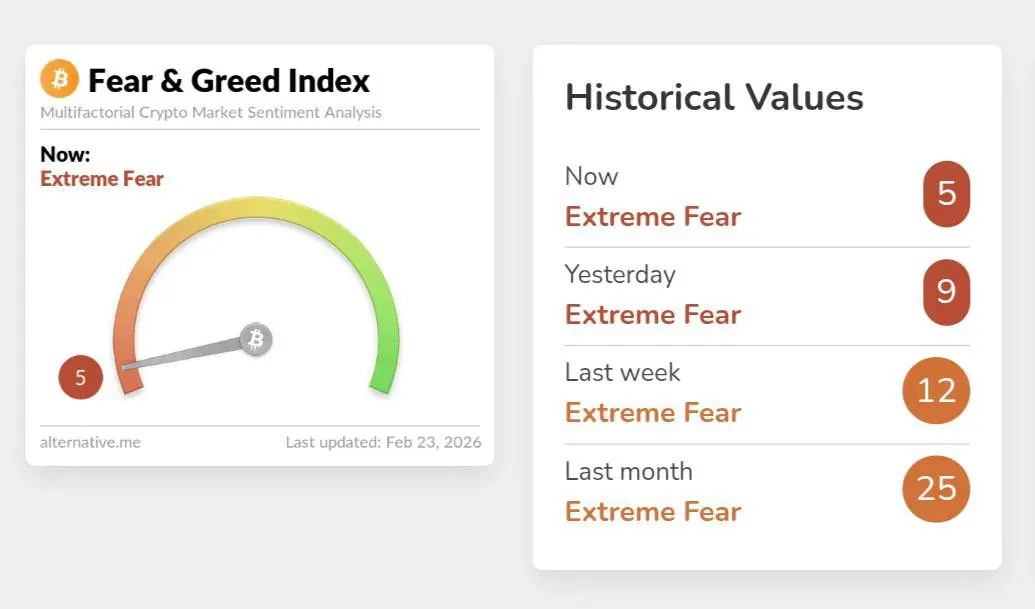The image size is (1035, 609).
Task: Click the Yesterday value badge showing 9
Action: tap(947, 292)
